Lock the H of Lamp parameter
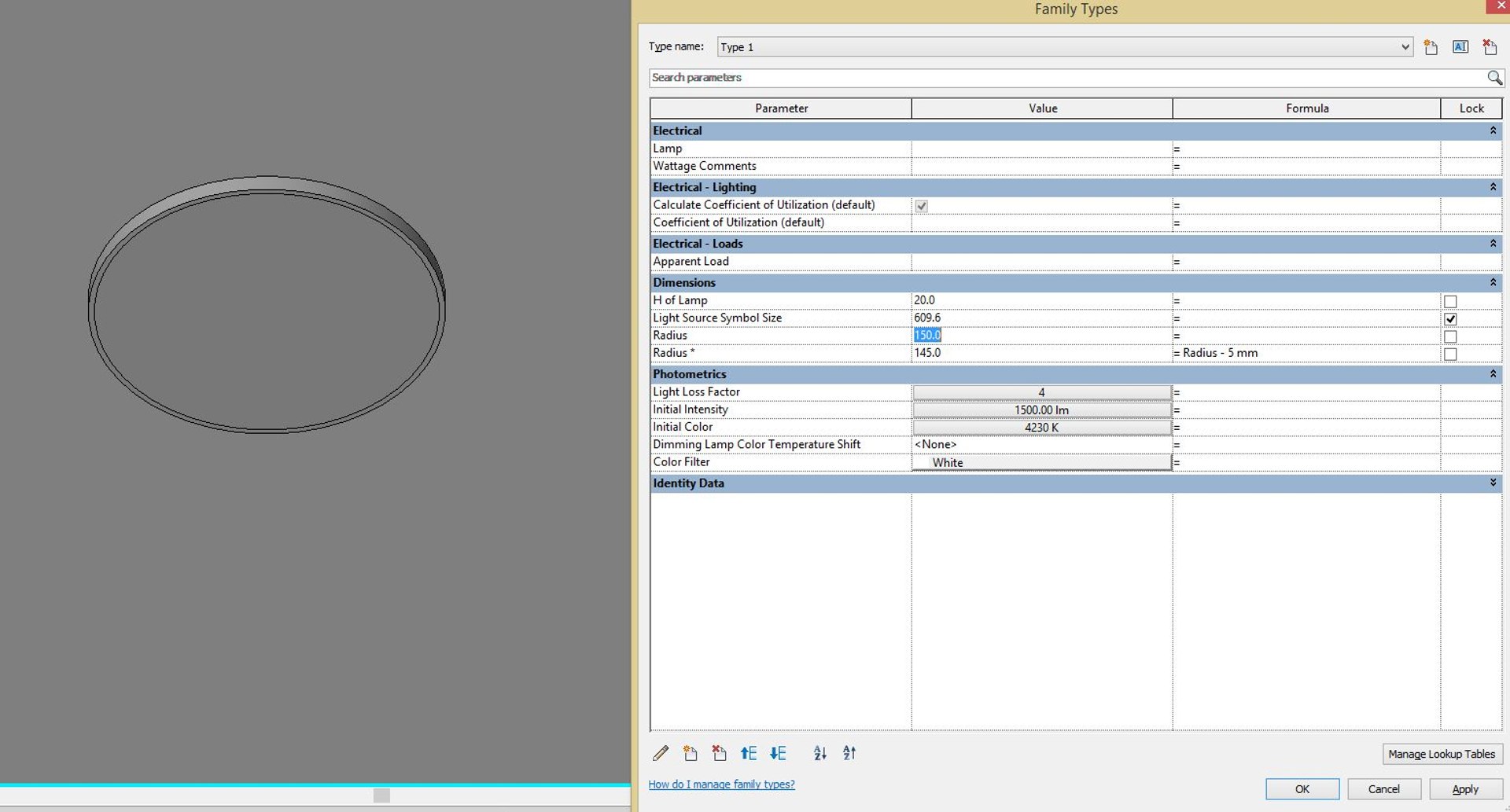 point(1450,302)
